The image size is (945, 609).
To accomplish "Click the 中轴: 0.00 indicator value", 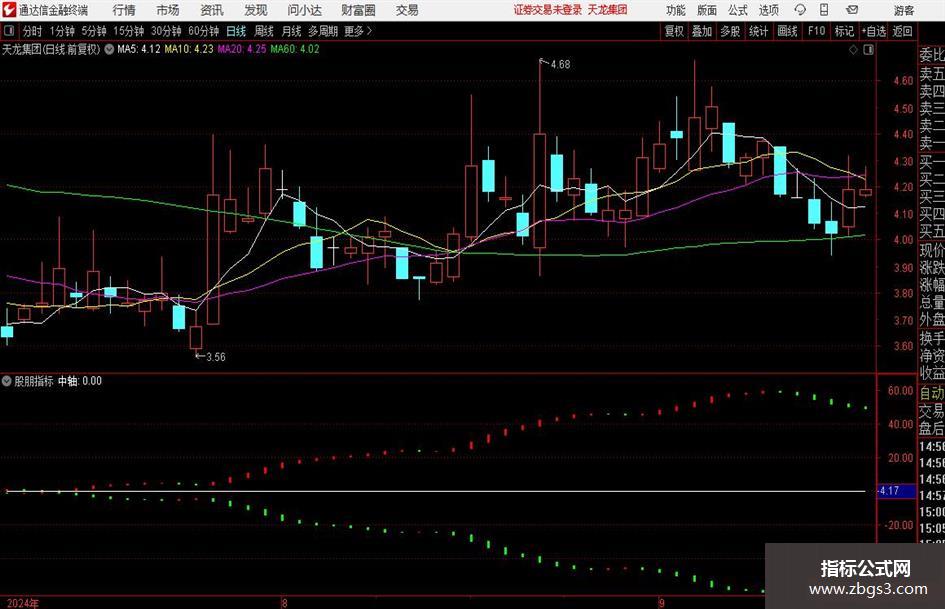I will (80, 381).
